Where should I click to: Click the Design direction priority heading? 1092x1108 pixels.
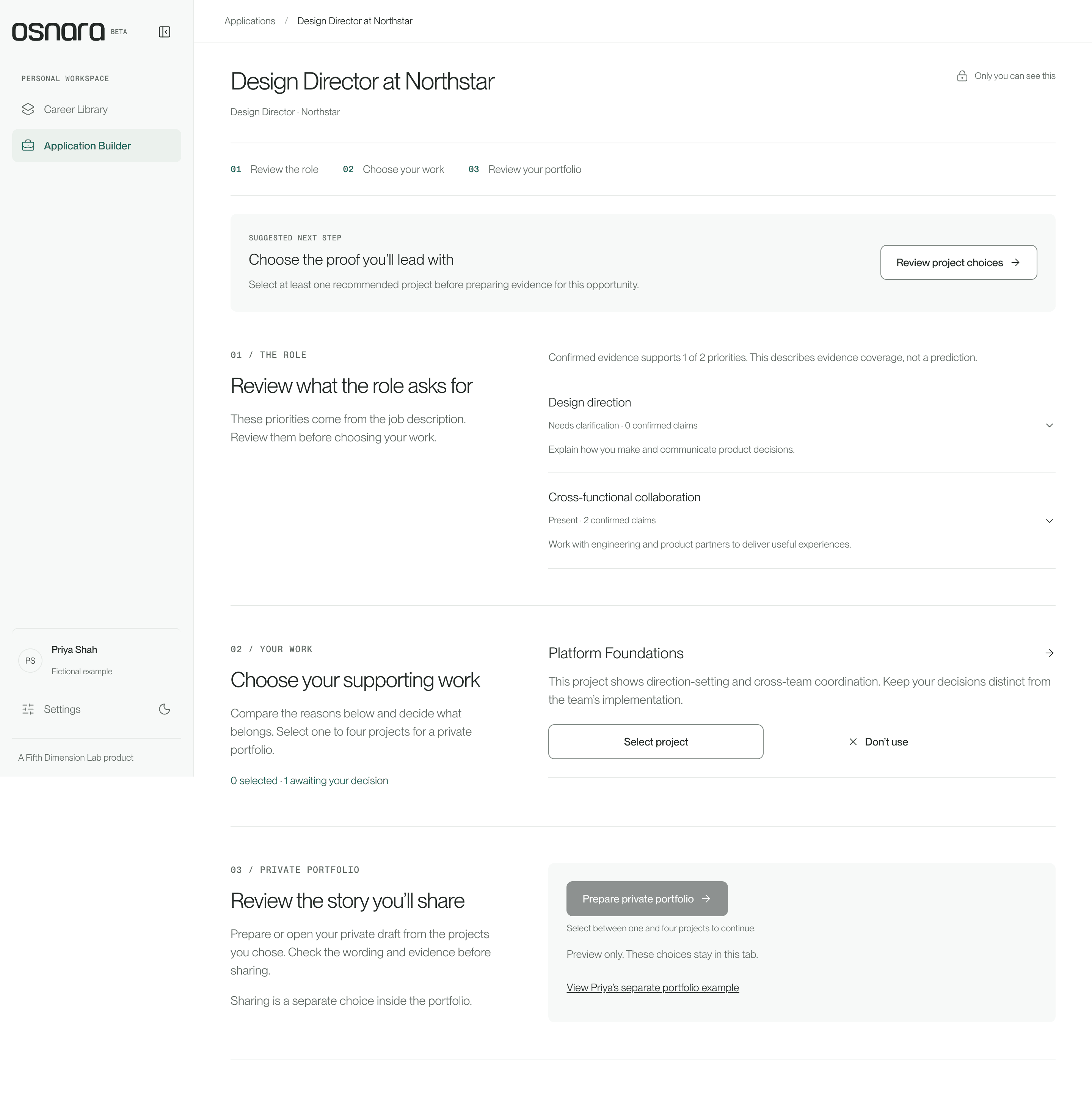[x=590, y=403]
